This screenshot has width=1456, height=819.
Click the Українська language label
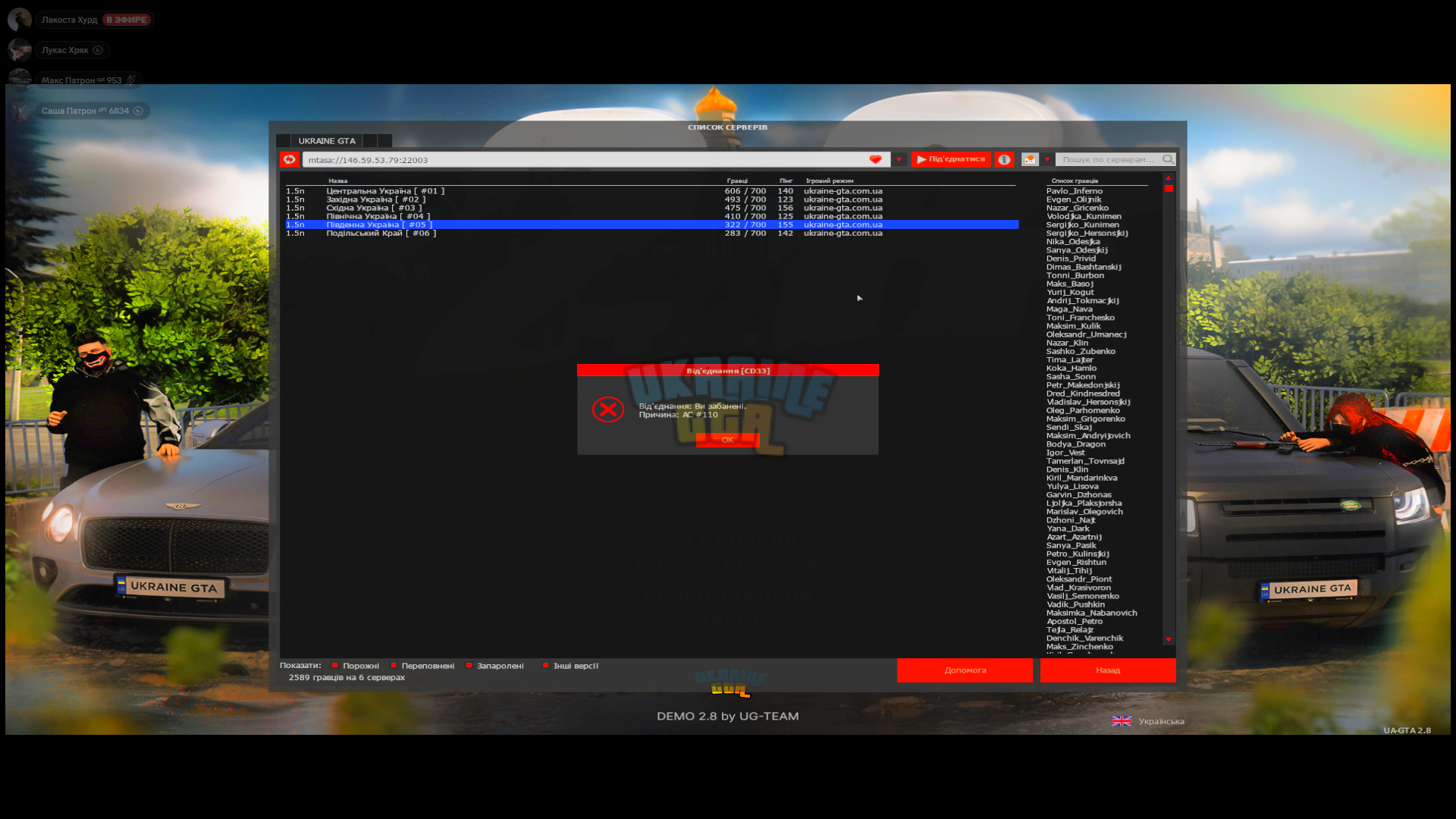click(x=1161, y=721)
